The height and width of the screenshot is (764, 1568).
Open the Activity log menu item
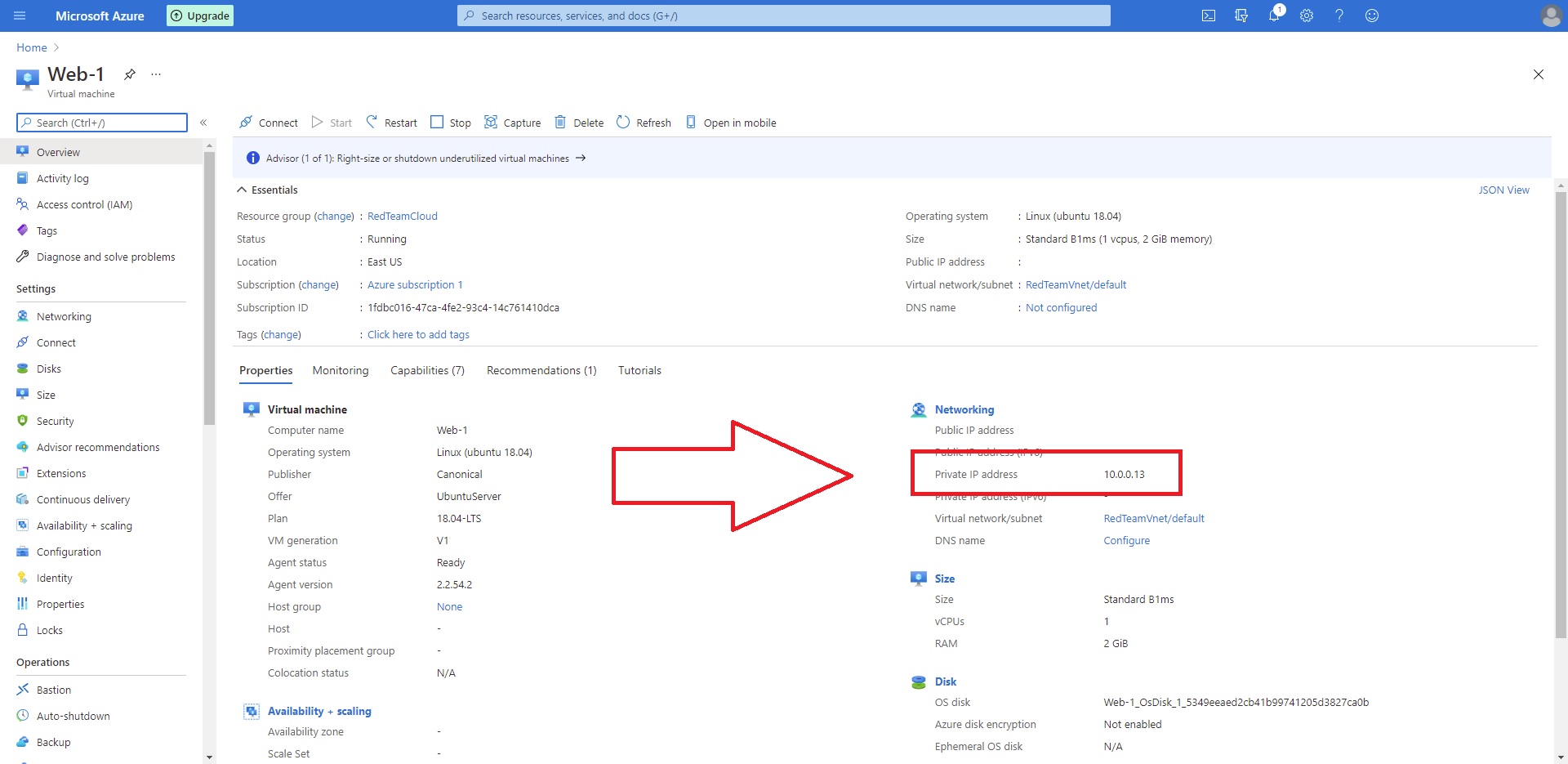tap(63, 178)
